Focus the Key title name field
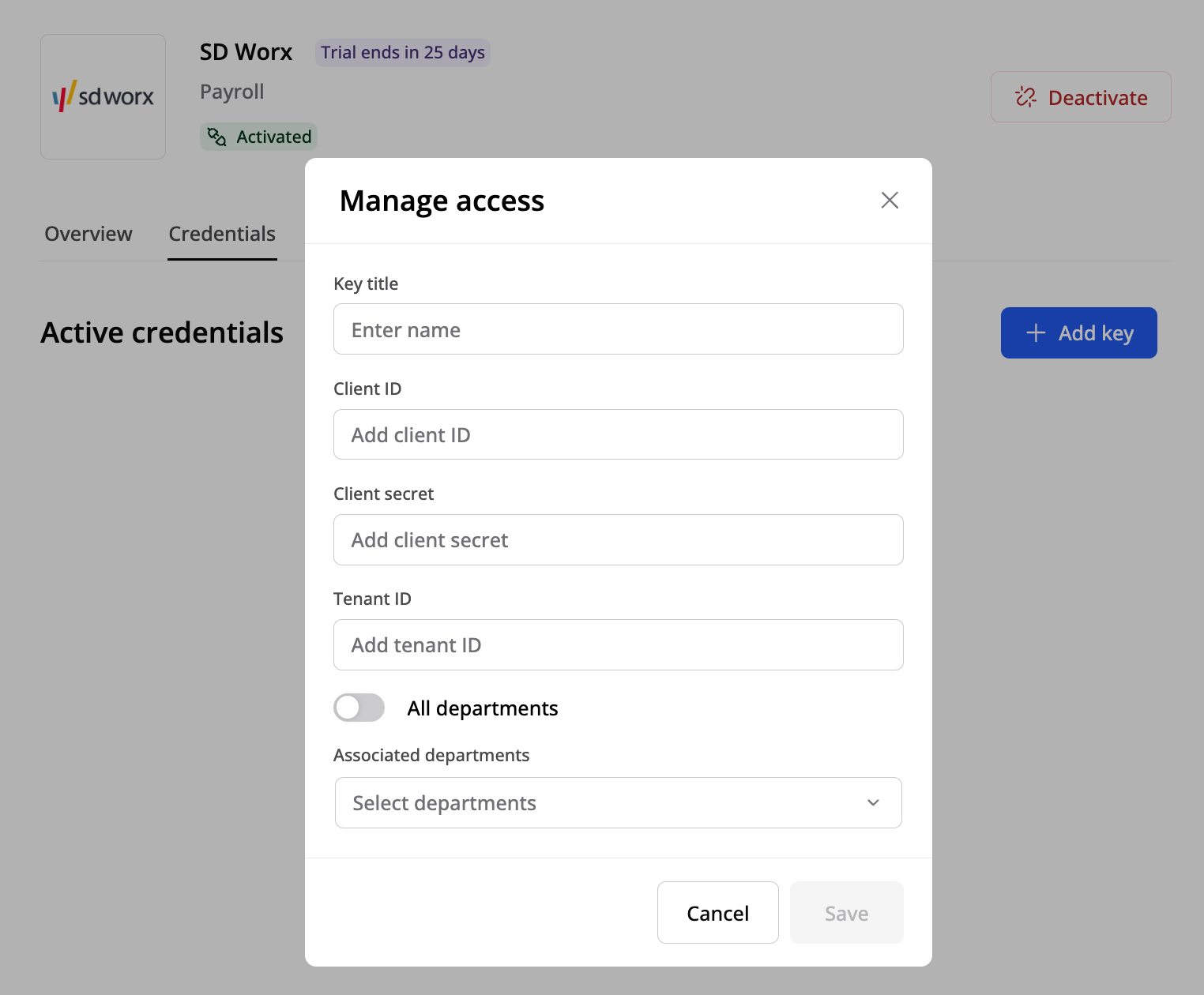This screenshot has width=1204, height=995. click(618, 329)
